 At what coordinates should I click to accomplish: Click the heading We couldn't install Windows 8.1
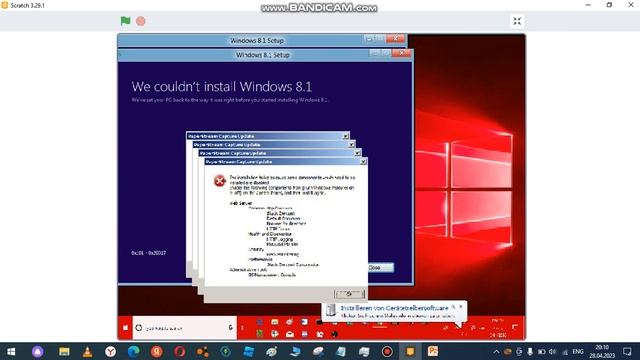click(x=222, y=87)
